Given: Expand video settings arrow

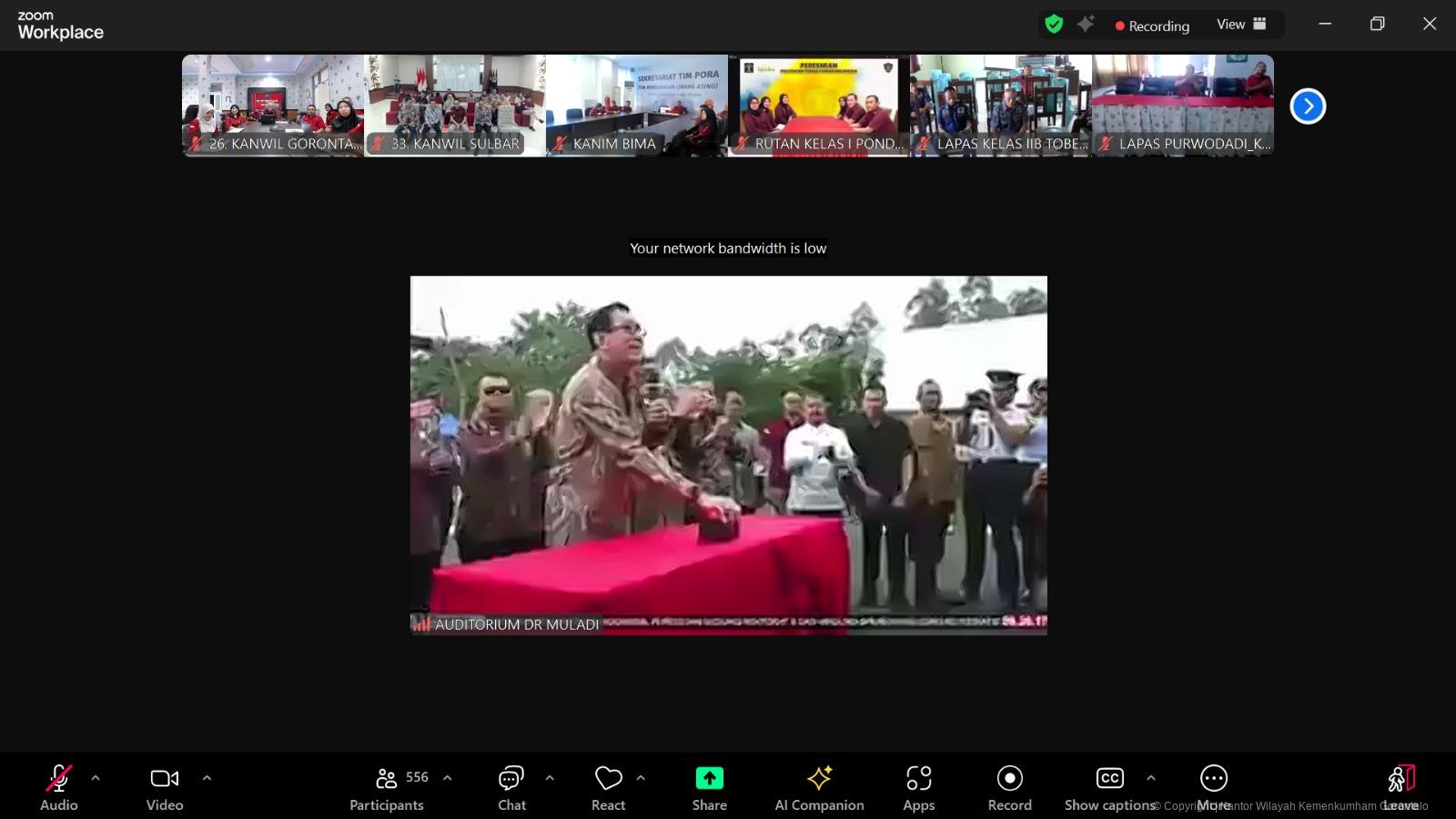Looking at the screenshot, I should click(207, 778).
